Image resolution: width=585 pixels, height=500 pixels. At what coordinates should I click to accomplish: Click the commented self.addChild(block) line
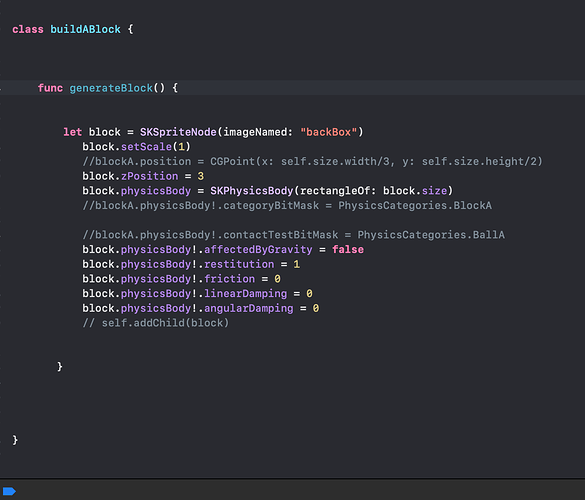(x=156, y=323)
